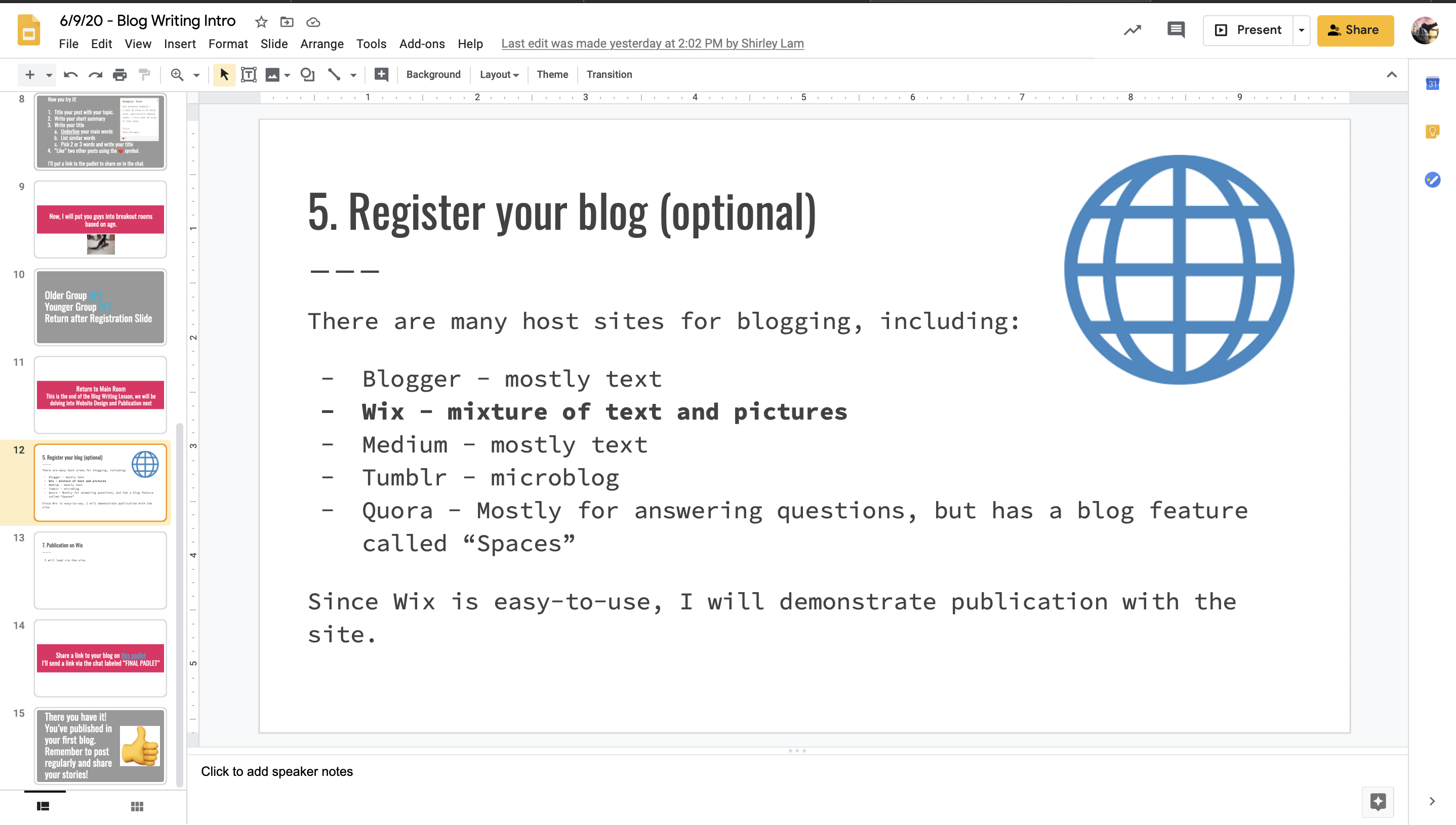
Task: Star this presentation
Action: 261,22
